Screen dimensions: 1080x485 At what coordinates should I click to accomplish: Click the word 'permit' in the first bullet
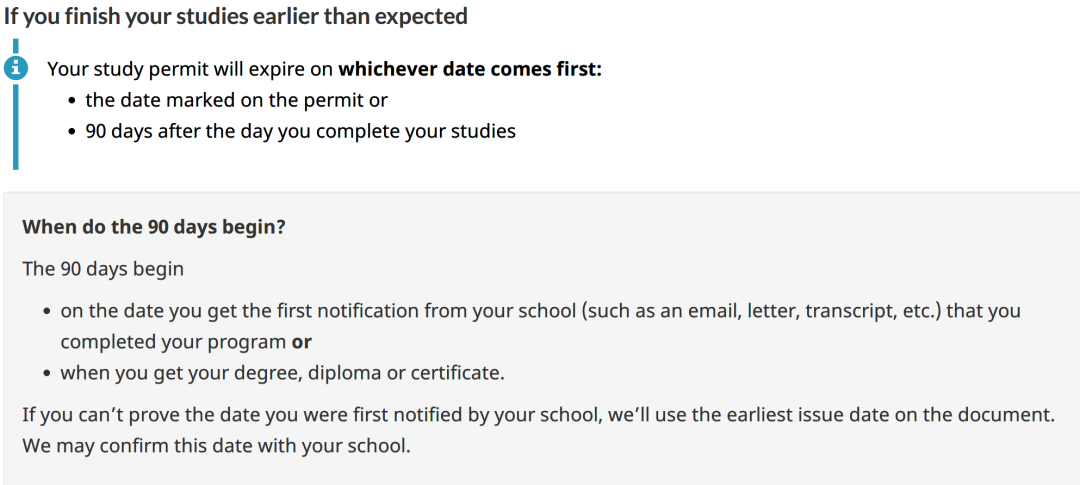(x=331, y=101)
